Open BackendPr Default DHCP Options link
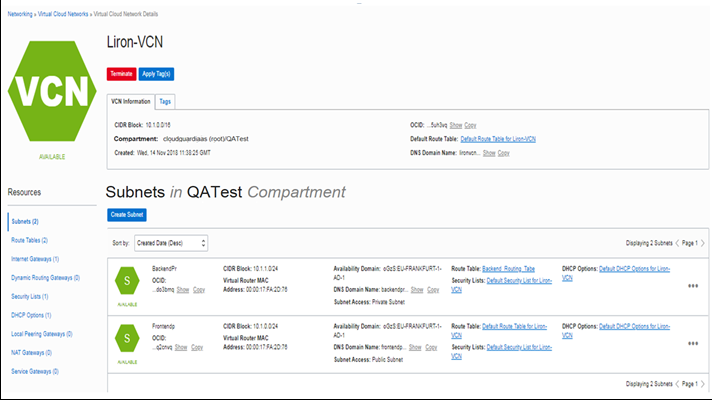Viewport: 712px width, 400px height. [x=634, y=269]
